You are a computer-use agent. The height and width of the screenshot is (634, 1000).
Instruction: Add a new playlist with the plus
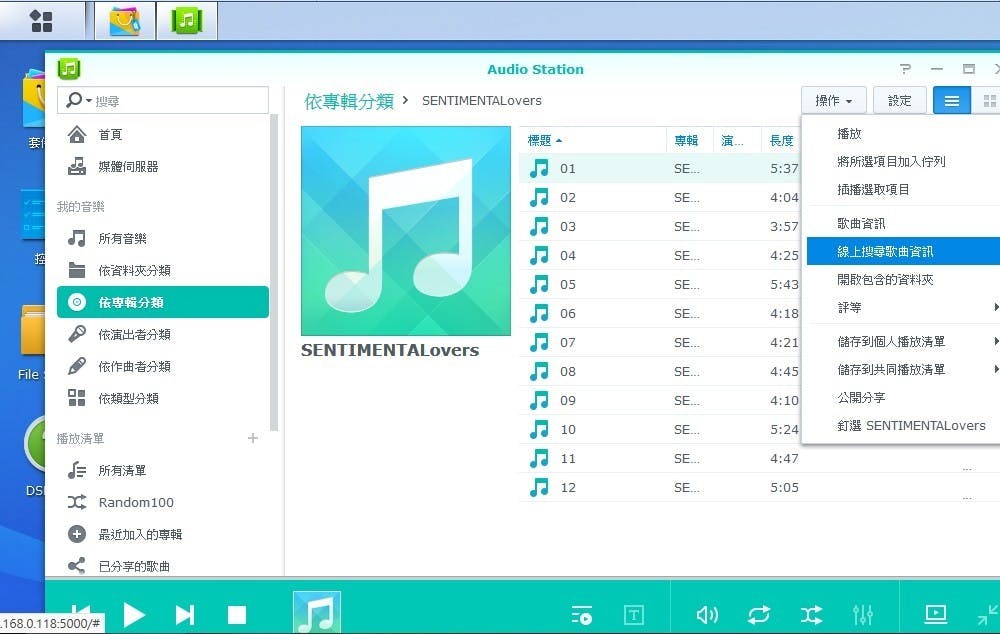pos(252,438)
